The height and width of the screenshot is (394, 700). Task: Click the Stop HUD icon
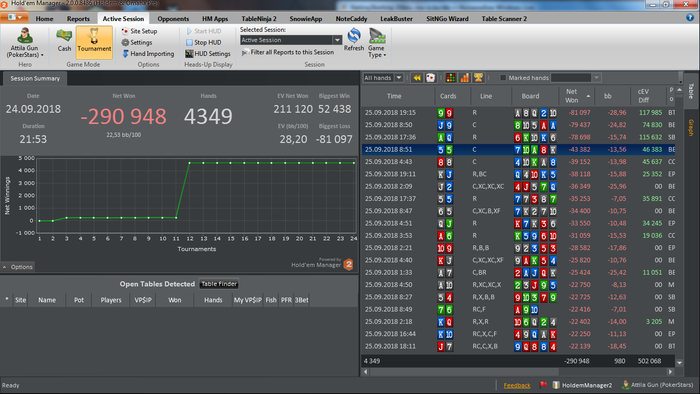[x=189, y=42]
